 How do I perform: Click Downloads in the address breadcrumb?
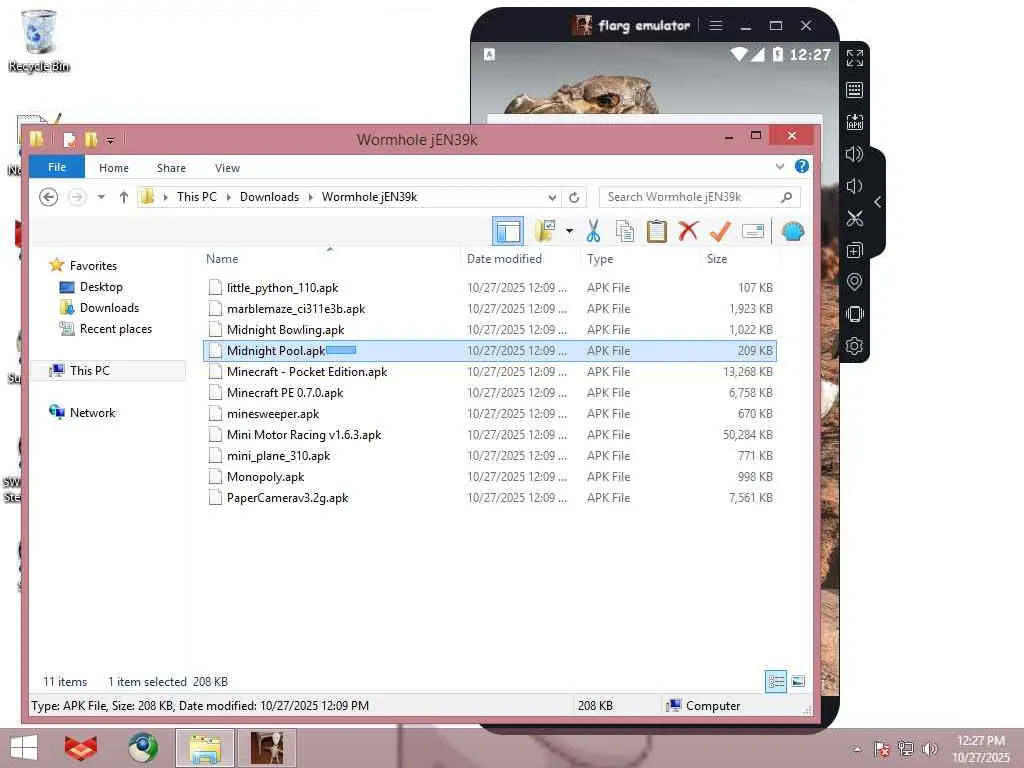(269, 197)
